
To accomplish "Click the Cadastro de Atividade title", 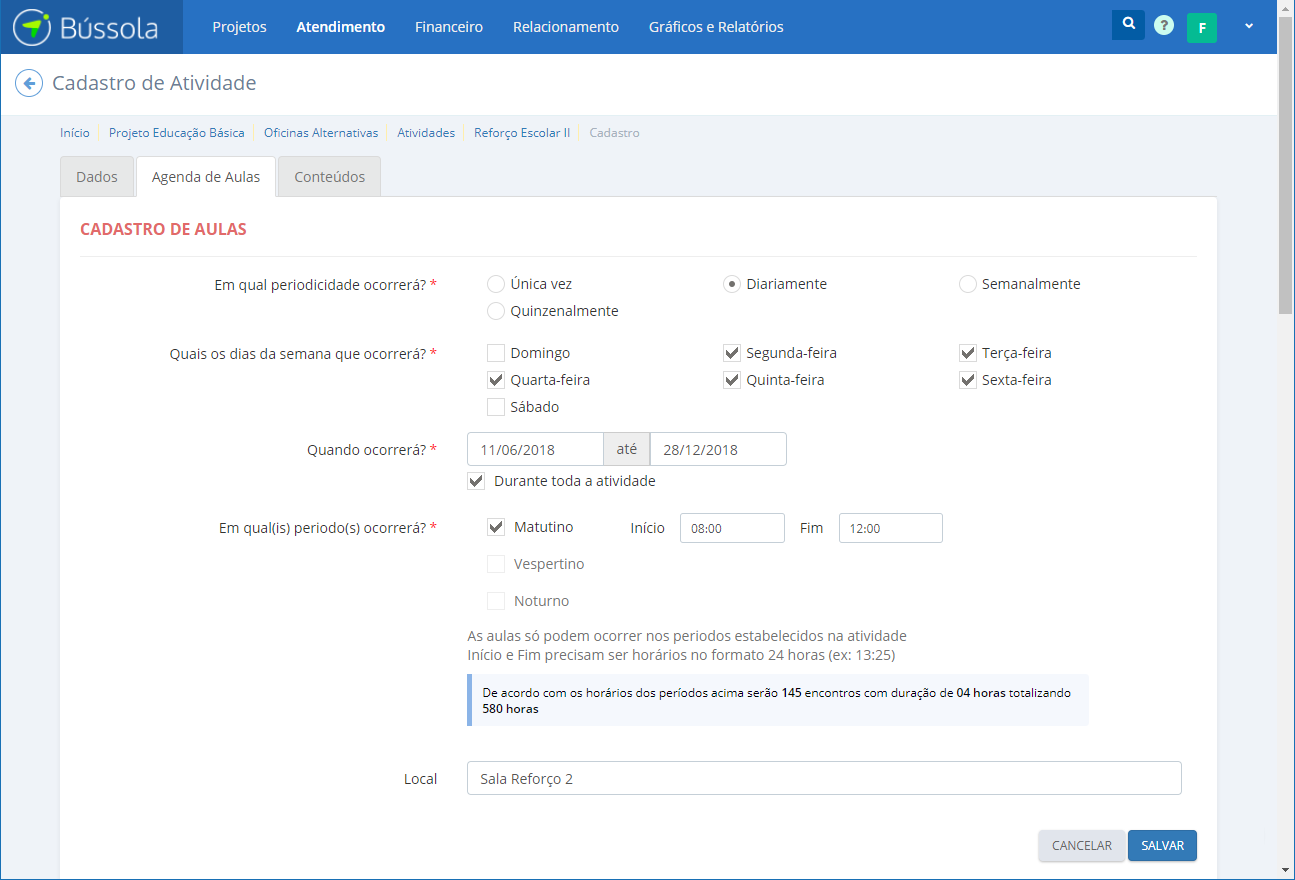I will click(x=154, y=83).
